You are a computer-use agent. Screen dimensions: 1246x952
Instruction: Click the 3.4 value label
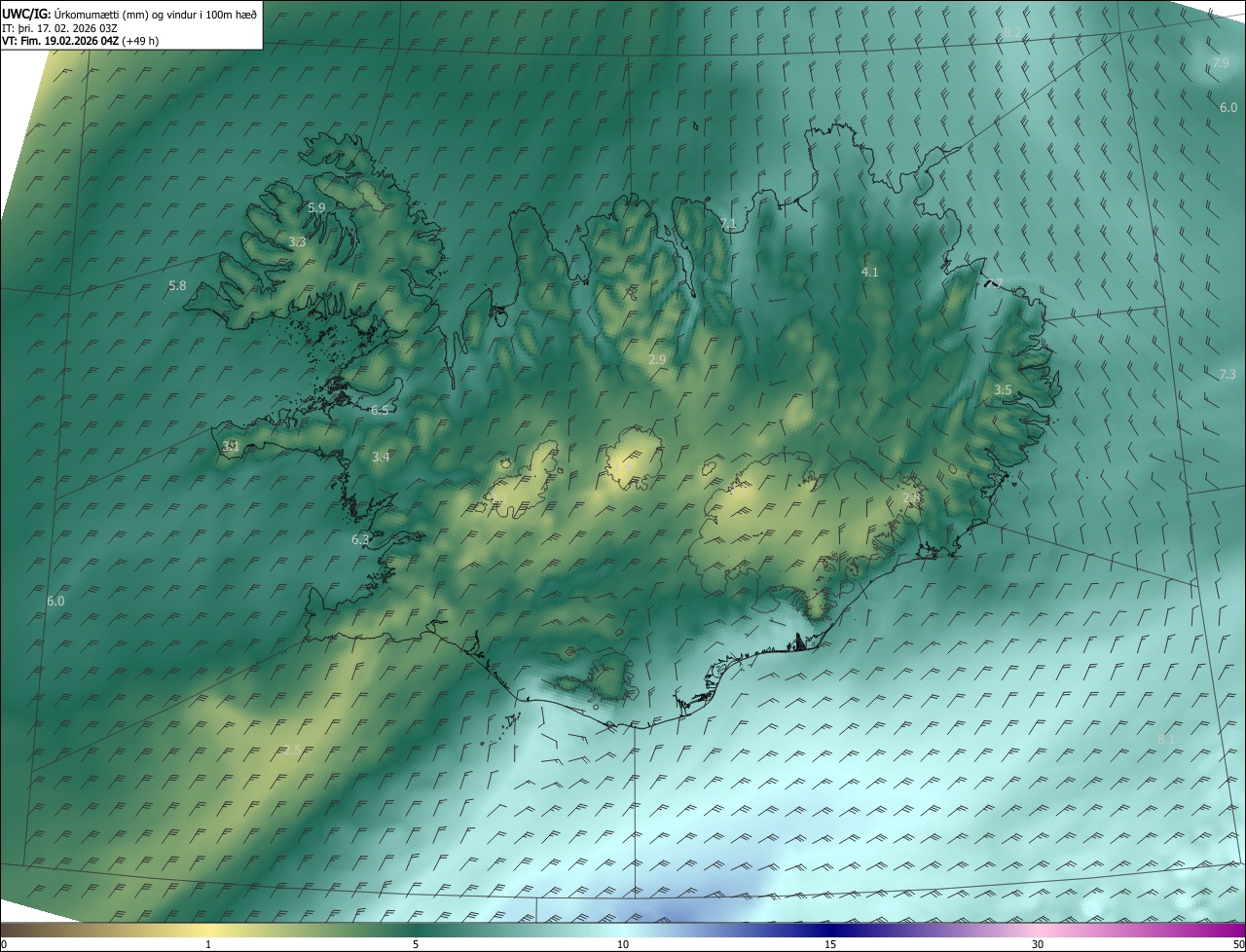pos(381,457)
